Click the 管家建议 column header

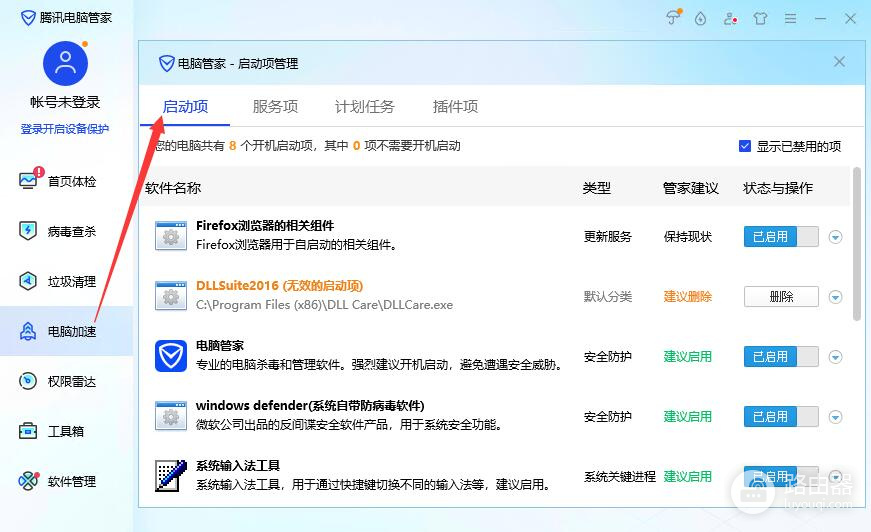pyautogui.click(x=690, y=188)
